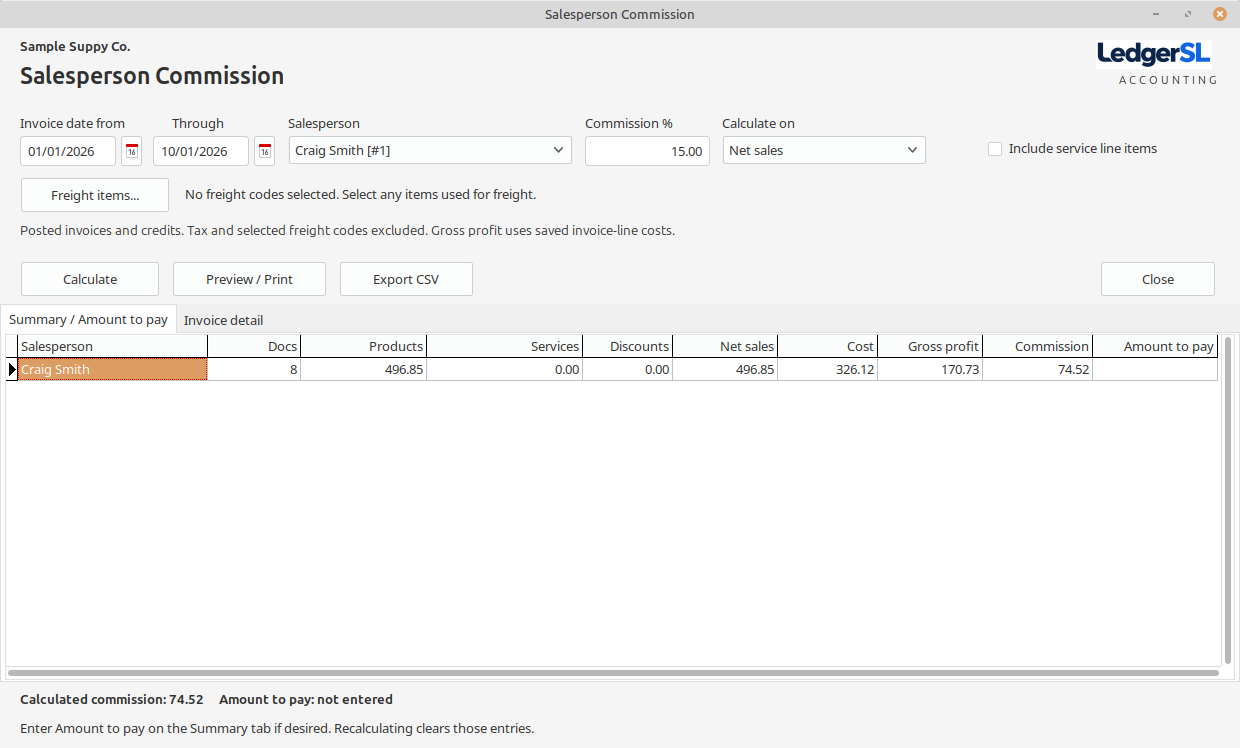
Task: Click the Salesperson column header
Action: coord(113,346)
